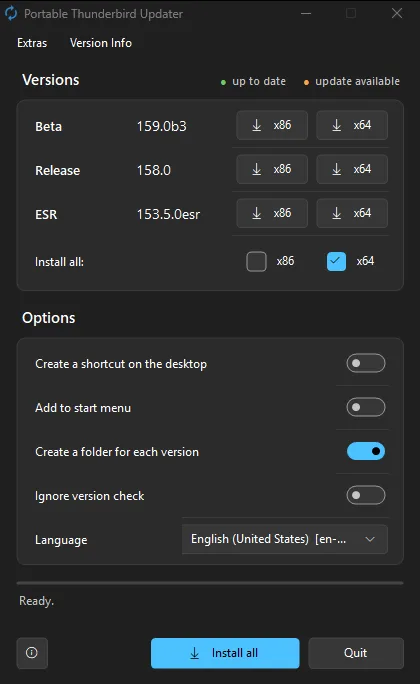Click the Options heading
420x684 pixels.
click(49, 318)
